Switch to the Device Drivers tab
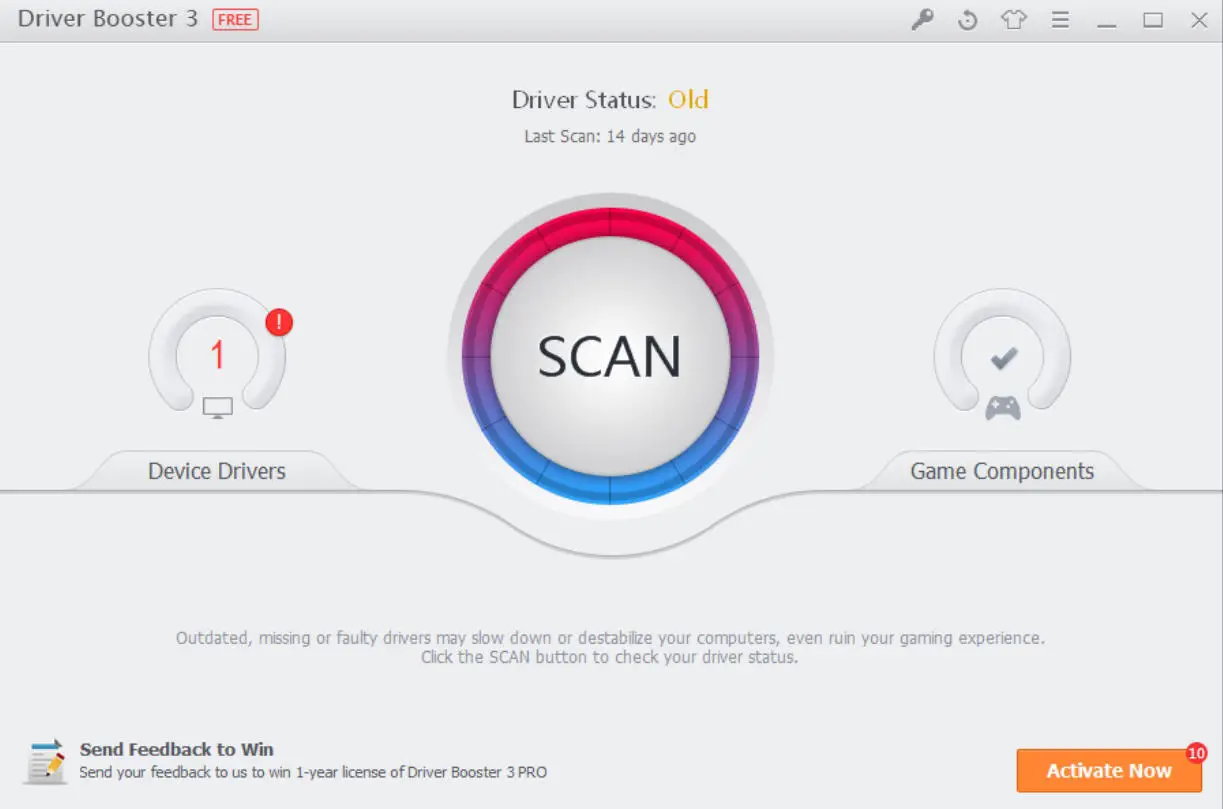Screen dimensions: 1223x809 pos(217,471)
